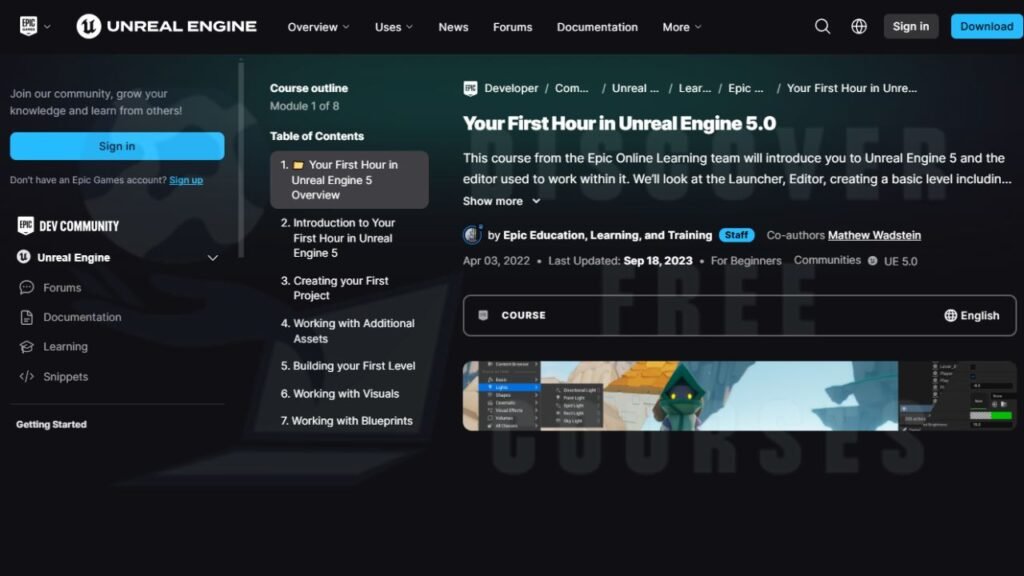Click the breadcrumb Epic logo icon
The height and width of the screenshot is (576, 1024).
(470, 88)
